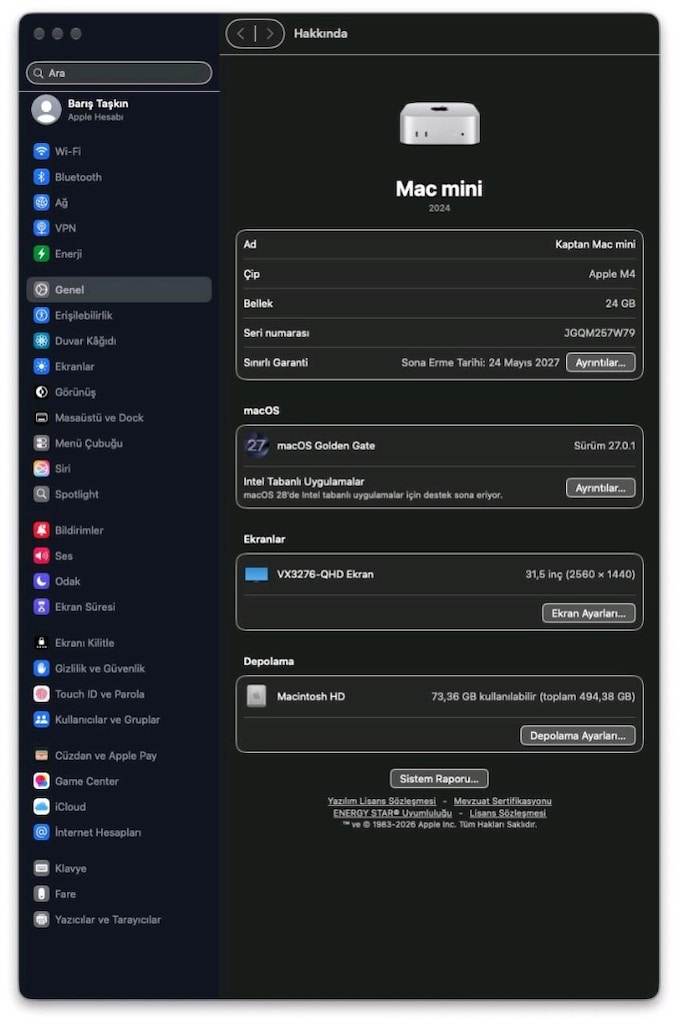The image size is (678, 1024).
Task: Select the Klavye keyboard icon
Action: click(41, 868)
